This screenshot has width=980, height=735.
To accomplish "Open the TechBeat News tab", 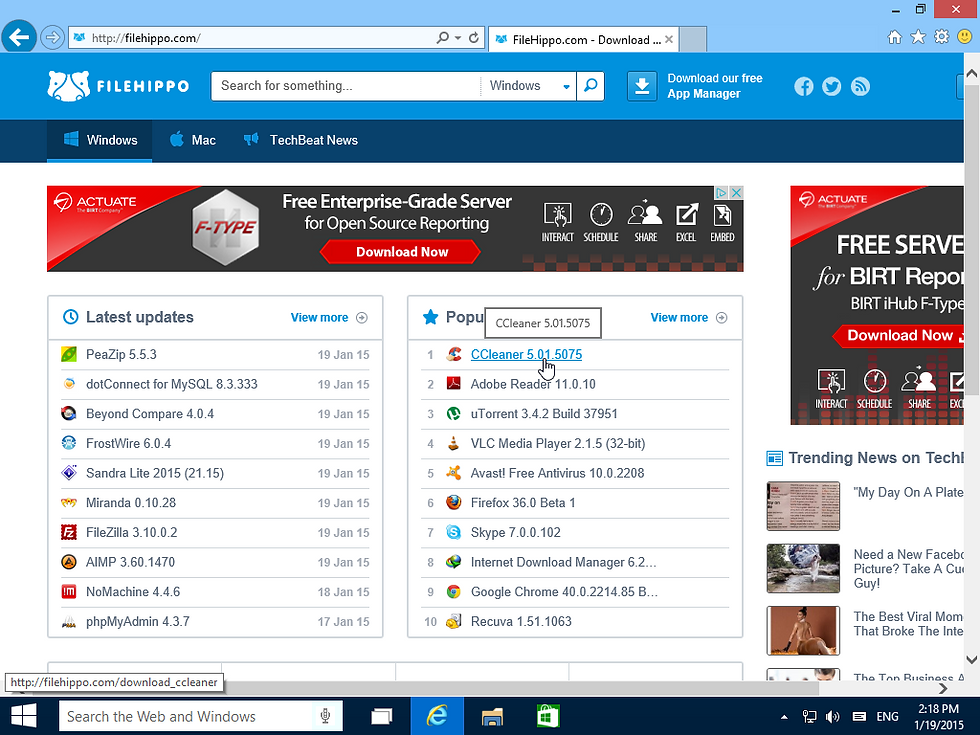I will (301, 140).
